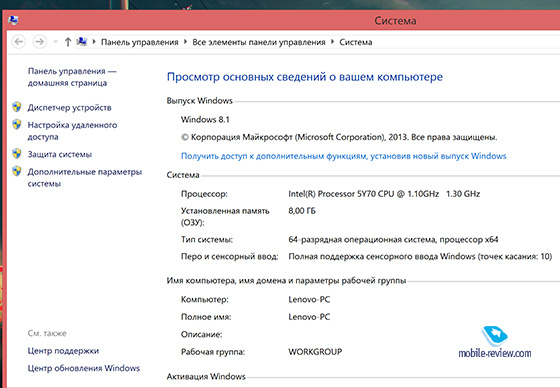Open Защита системы link
560x388 pixels.
pyautogui.click(x=60, y=154)
